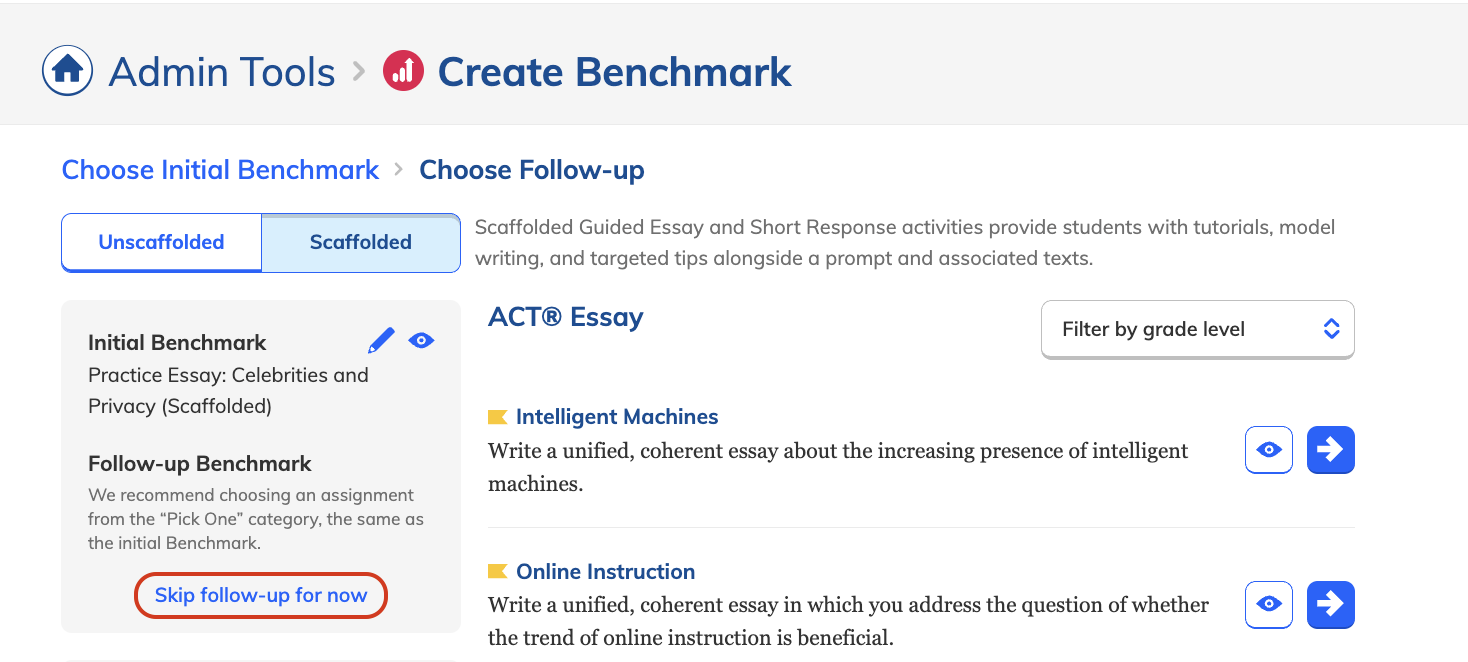Click the arrows on the grade level filter

click(x=1331, y=329)
